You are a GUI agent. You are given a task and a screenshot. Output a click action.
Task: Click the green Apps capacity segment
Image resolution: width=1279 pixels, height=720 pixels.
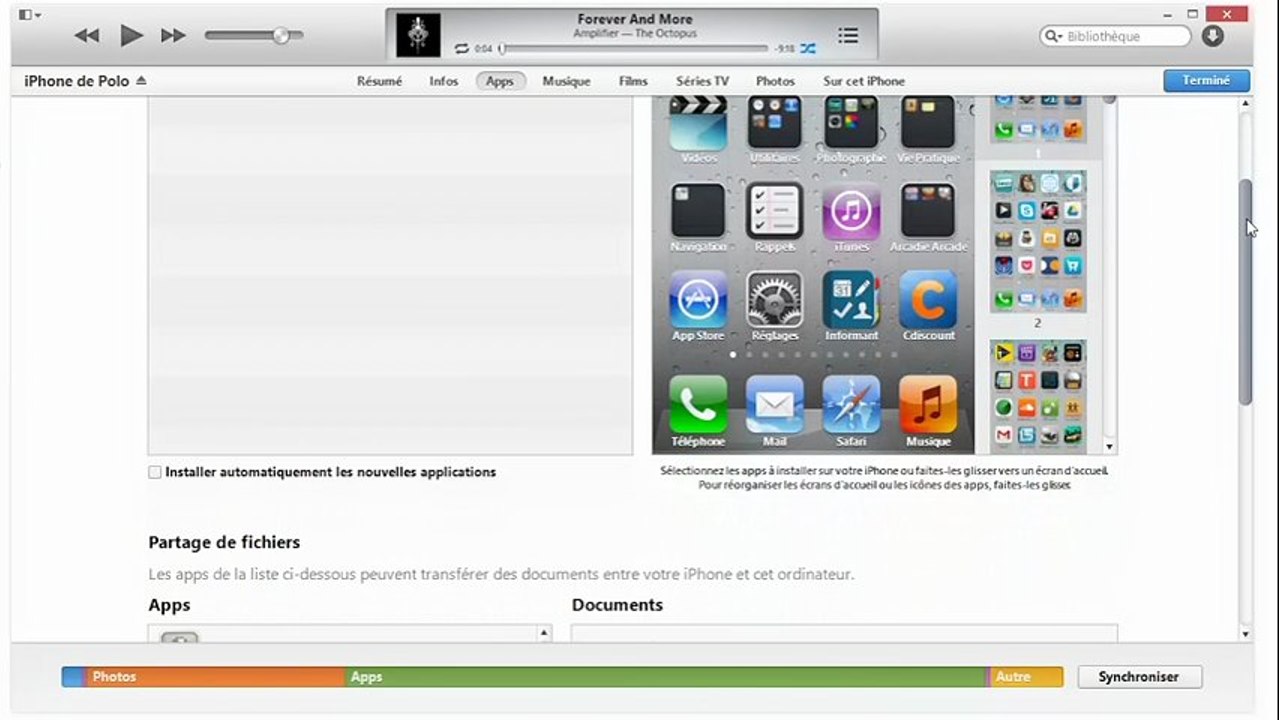[666, 677]
